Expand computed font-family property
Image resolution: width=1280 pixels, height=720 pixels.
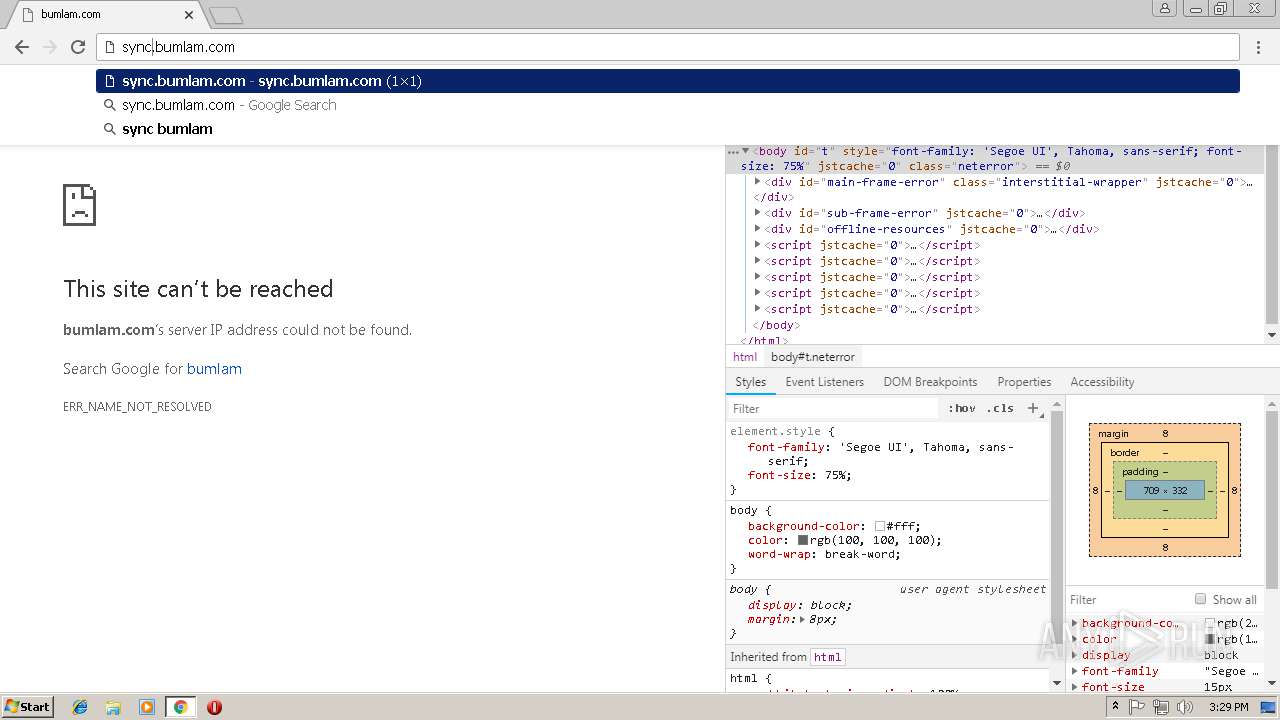coord(1075,671)
